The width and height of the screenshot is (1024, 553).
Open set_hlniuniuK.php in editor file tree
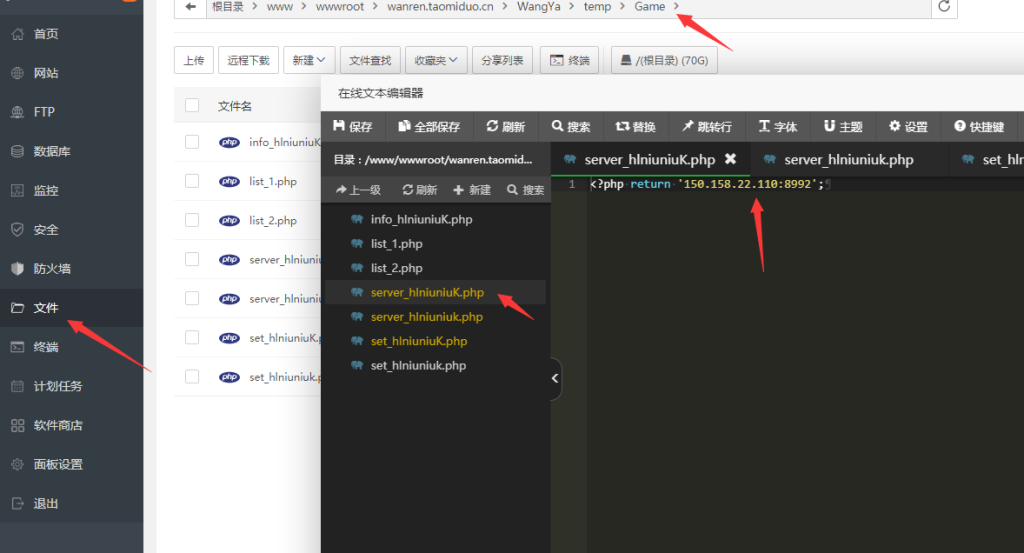pos(418,341)
